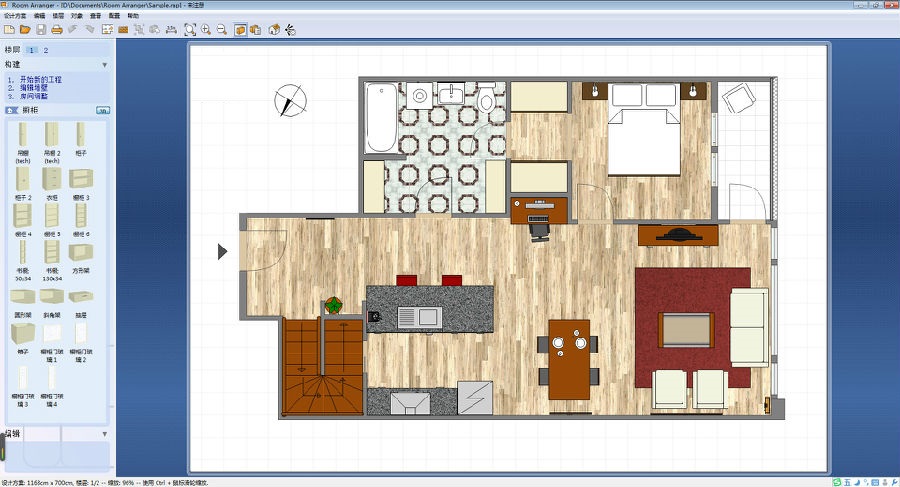Undo with the left-curved arrow icon
The image size is (900, 487).
point(73,29)
